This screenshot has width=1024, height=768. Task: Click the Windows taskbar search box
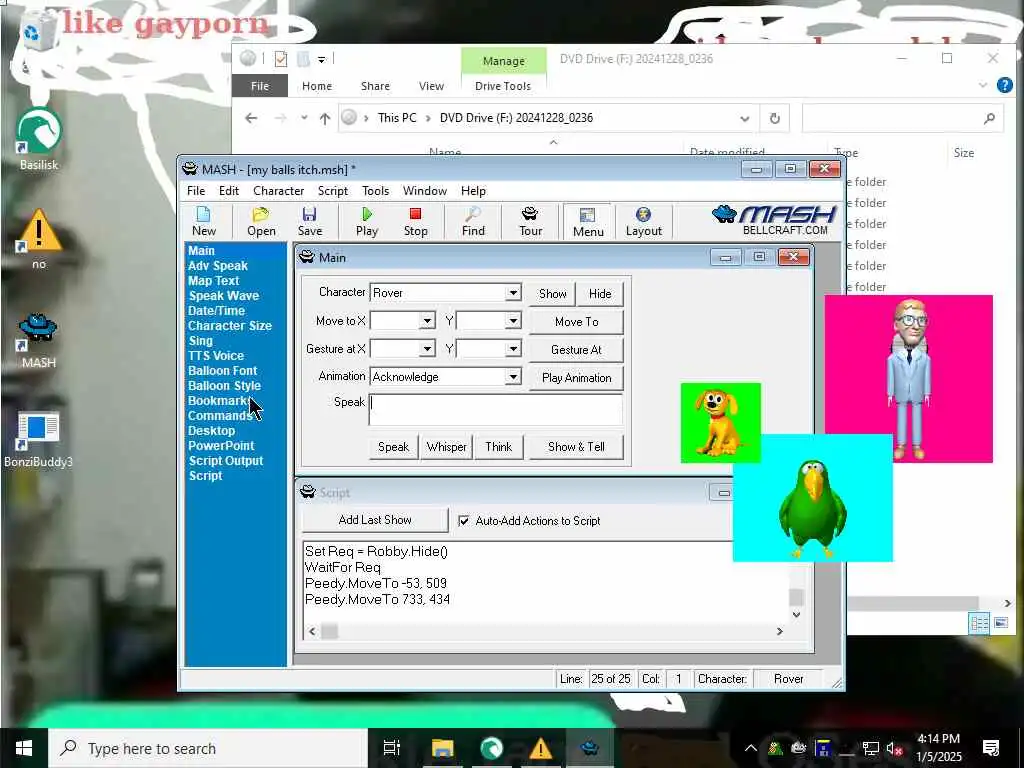pos(208,748)
